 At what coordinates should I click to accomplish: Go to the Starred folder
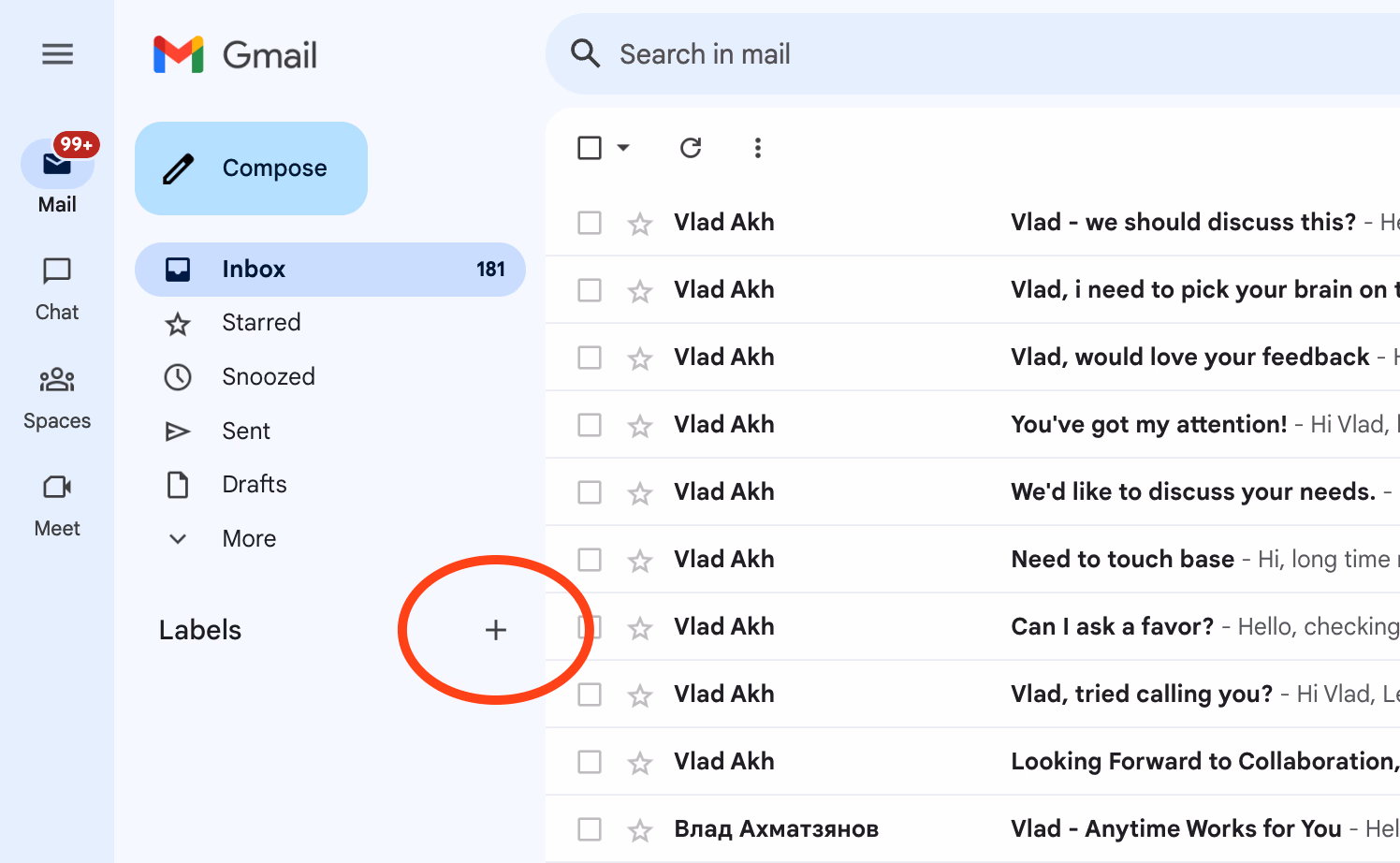tap(261, 323)
